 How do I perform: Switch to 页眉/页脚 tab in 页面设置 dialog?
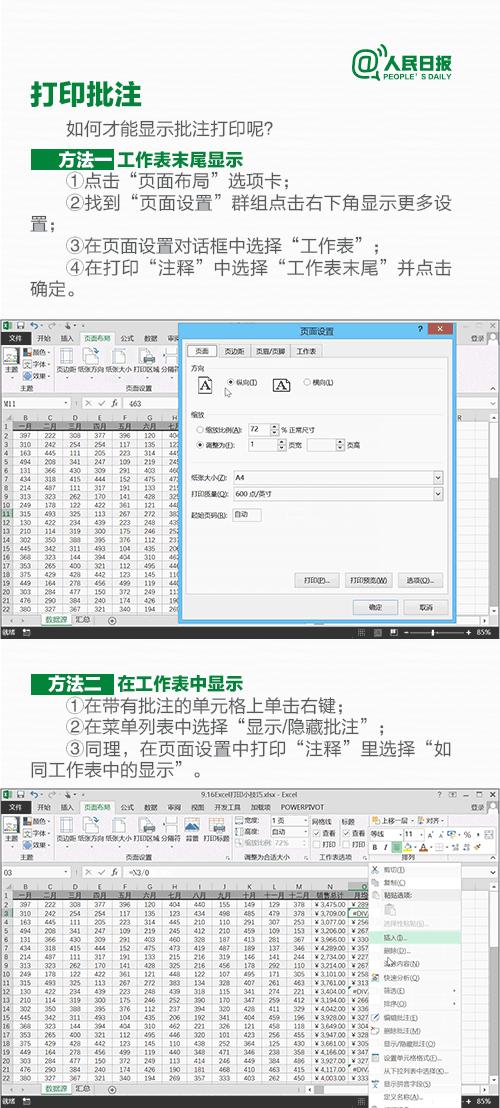coord(270,351)
